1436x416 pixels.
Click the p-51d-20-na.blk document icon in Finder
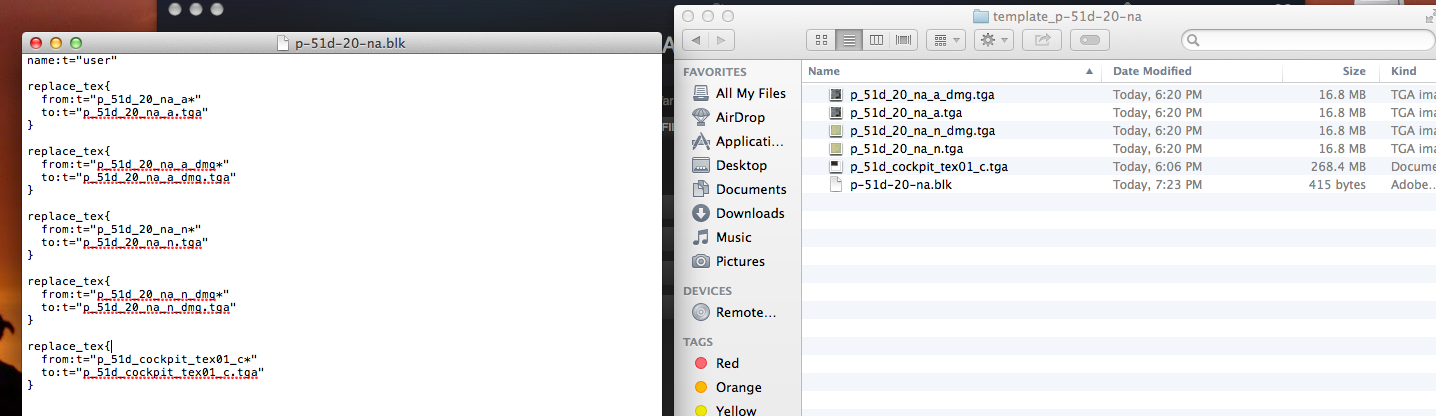click(x=836, y=184)
